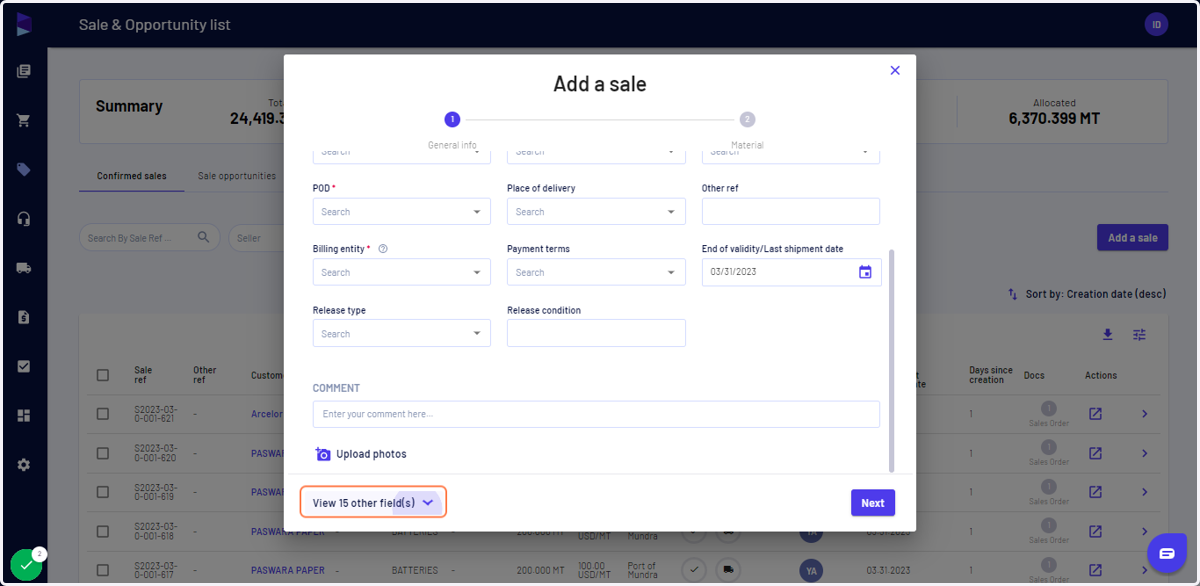Open the Release type dropdown

point(401,333)
